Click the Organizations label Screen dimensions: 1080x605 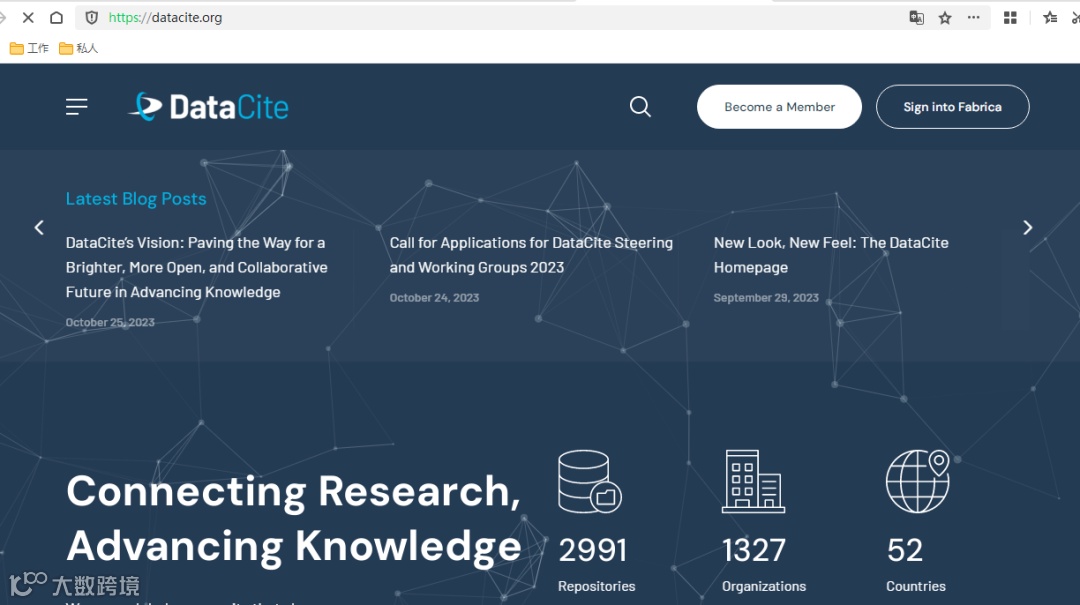click(x=764, y=586)
